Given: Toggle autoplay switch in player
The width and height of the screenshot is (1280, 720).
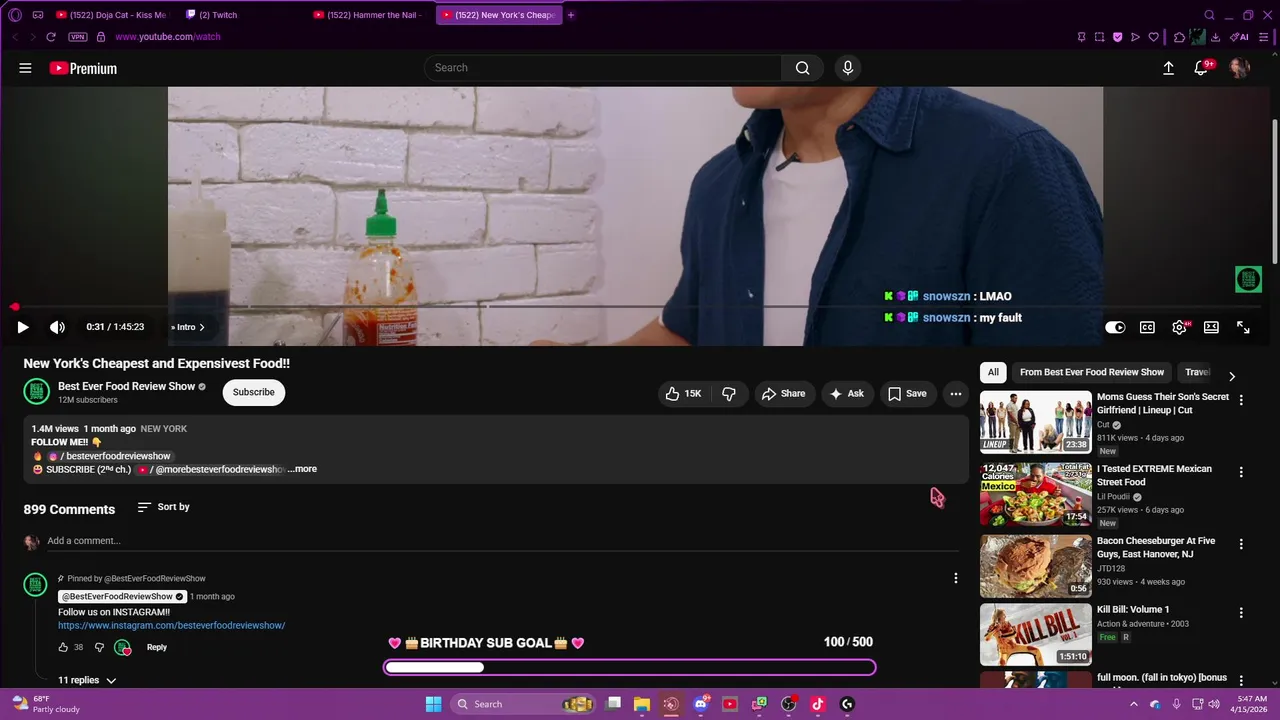Looking at the screenshot, I should click(1115, 327).
